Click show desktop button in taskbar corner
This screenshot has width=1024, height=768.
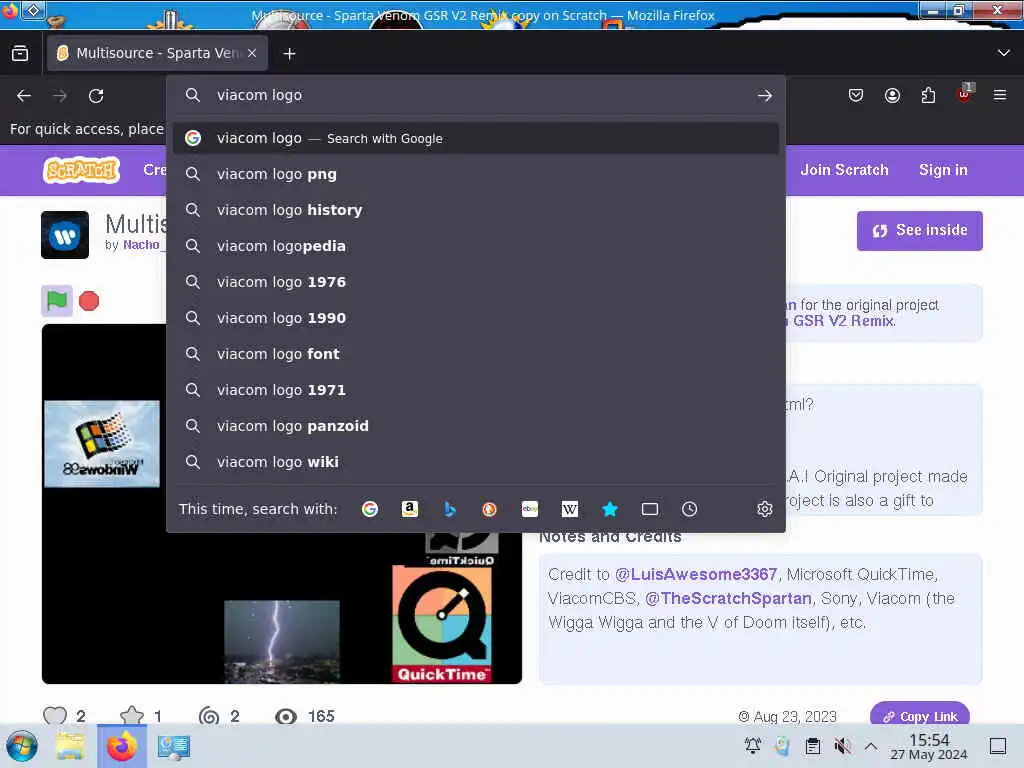pyautogui.click(x=998, y=746)
